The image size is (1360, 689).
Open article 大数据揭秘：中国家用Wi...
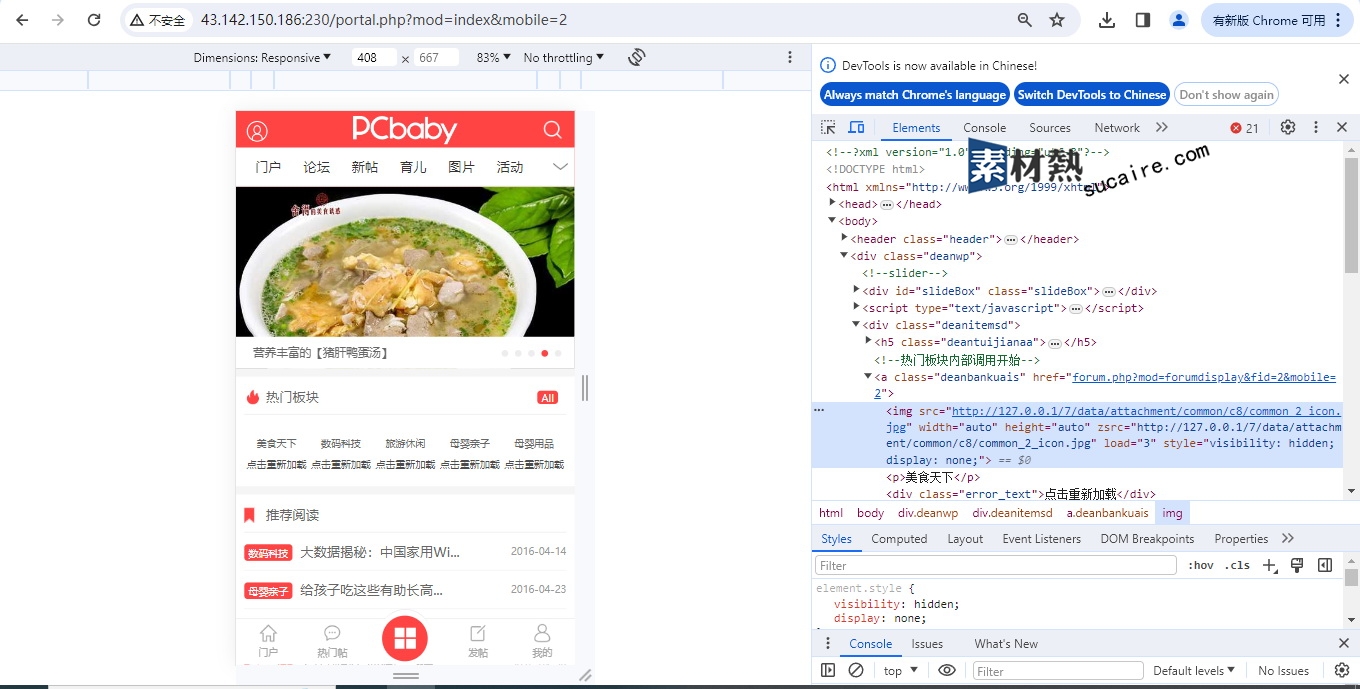tap(380, 552)
